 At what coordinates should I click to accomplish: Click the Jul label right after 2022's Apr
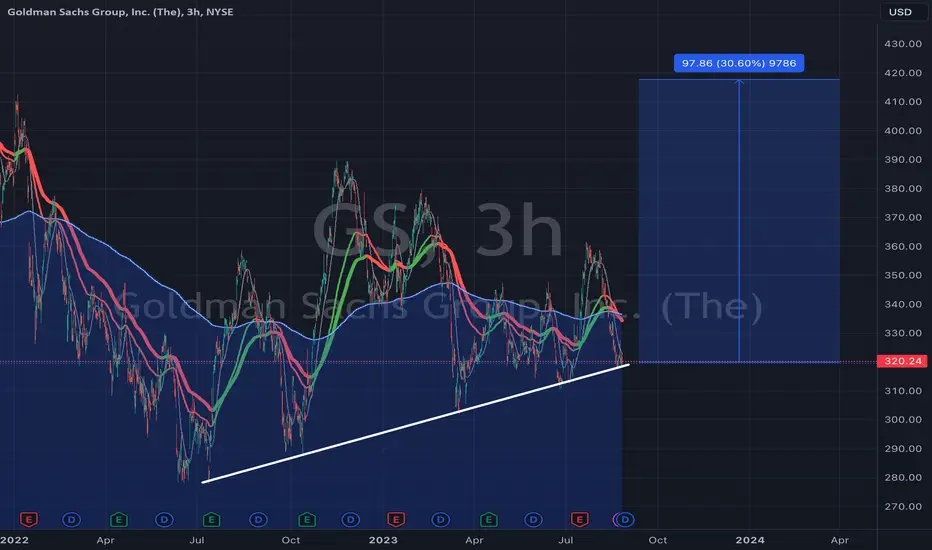(x=197, y=540)
